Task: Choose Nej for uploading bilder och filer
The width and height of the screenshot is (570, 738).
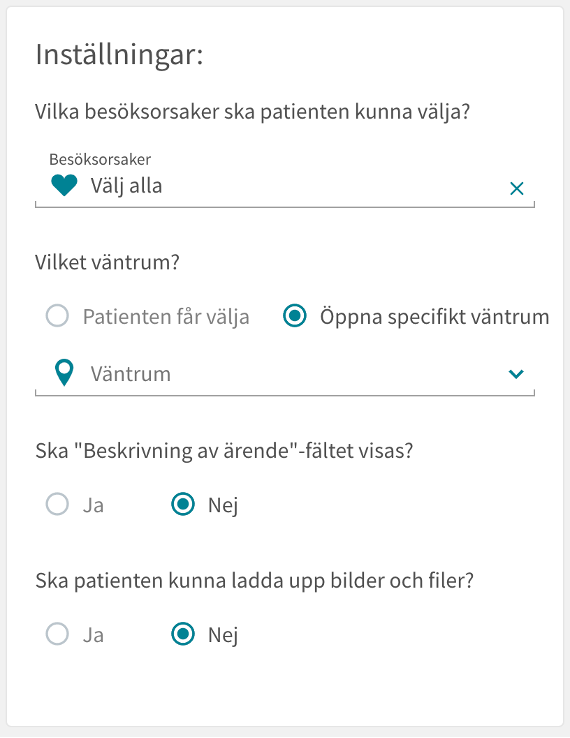Action: coord(183,634)
